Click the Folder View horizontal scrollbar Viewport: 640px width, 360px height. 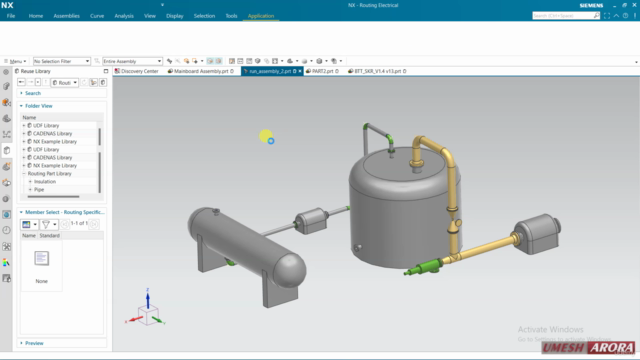53,197
